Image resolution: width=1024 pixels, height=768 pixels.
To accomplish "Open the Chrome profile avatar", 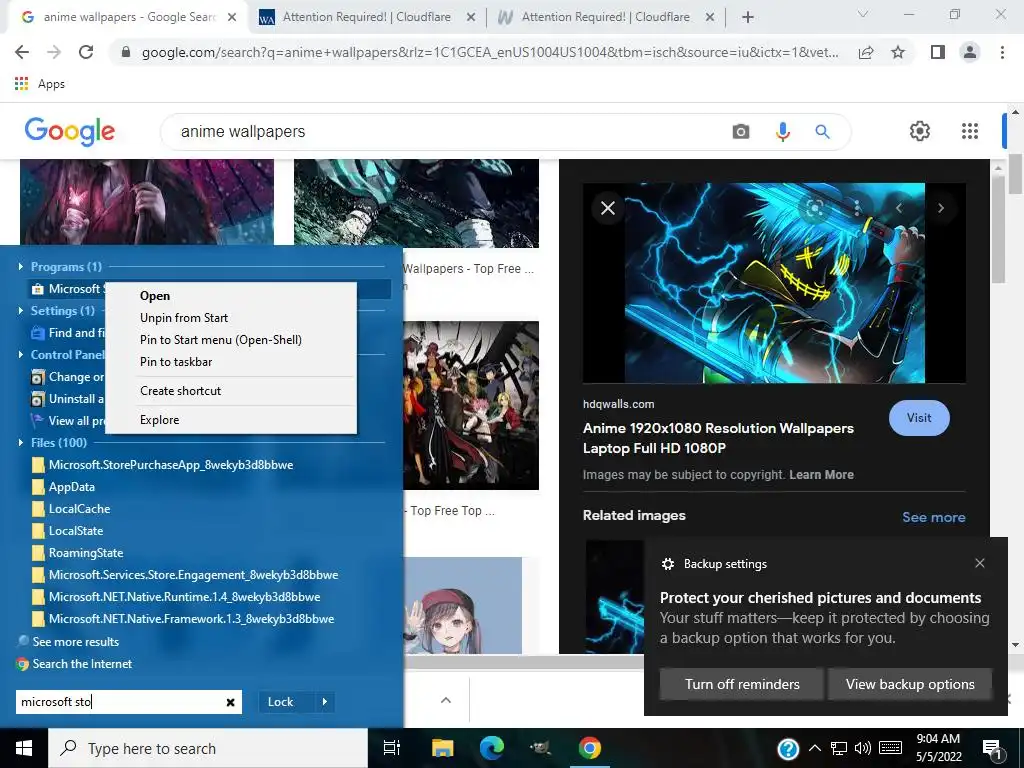I will pos(970,52).
